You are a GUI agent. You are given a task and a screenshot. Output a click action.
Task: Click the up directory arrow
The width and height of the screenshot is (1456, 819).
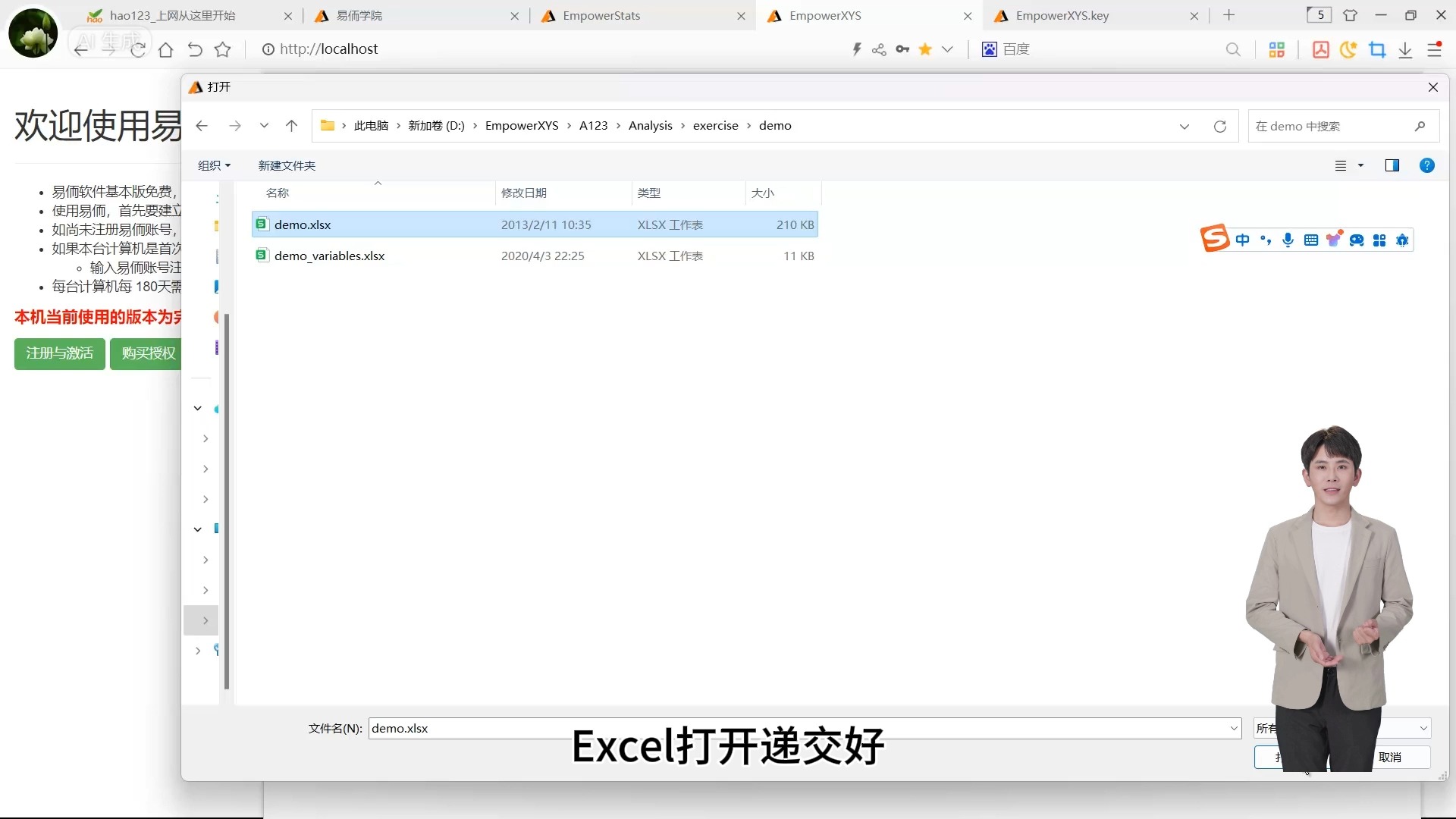[292, 125]
